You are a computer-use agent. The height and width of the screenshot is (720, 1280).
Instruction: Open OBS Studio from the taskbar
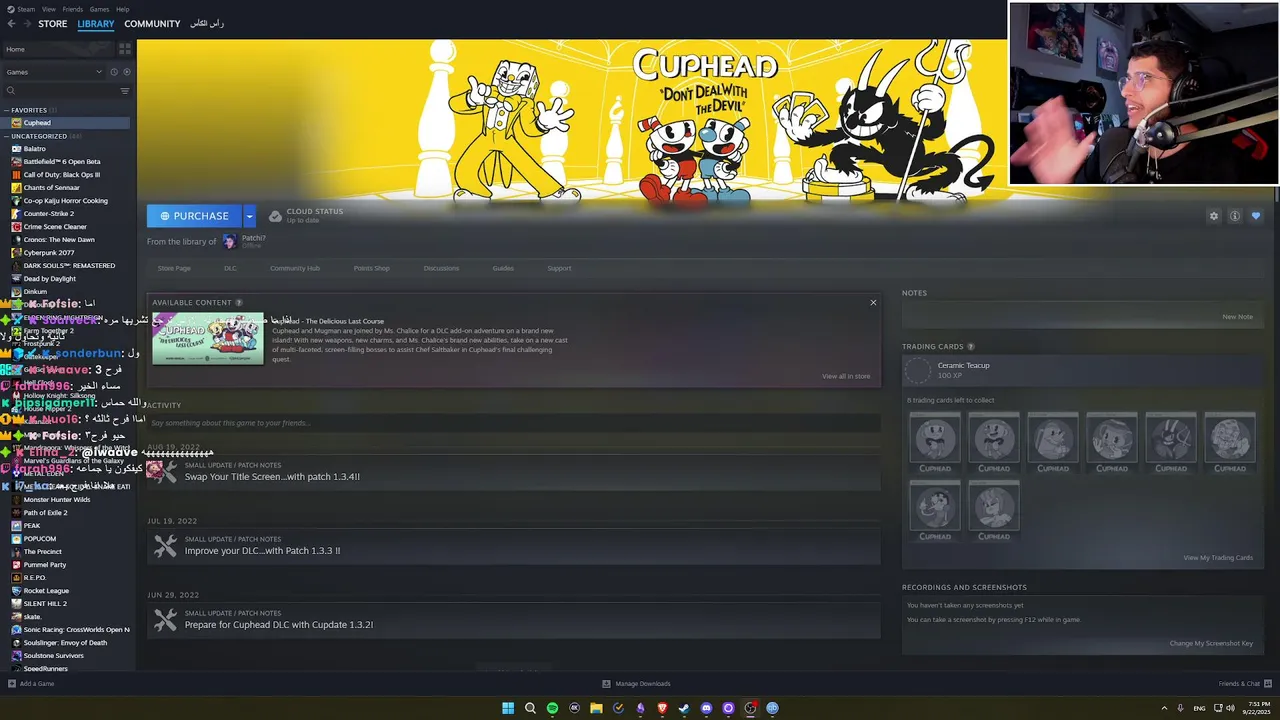[750, 708]
